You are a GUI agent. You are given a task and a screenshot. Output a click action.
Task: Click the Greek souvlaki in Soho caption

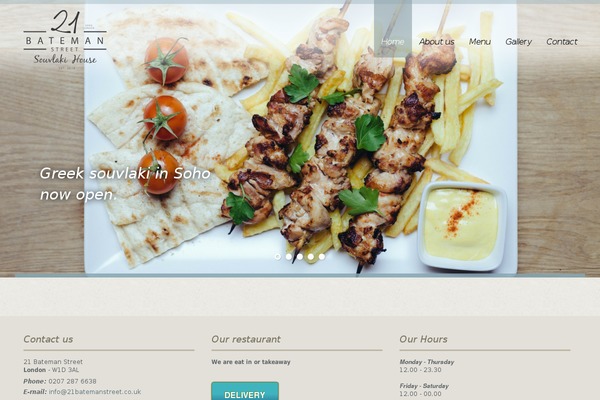125,184
